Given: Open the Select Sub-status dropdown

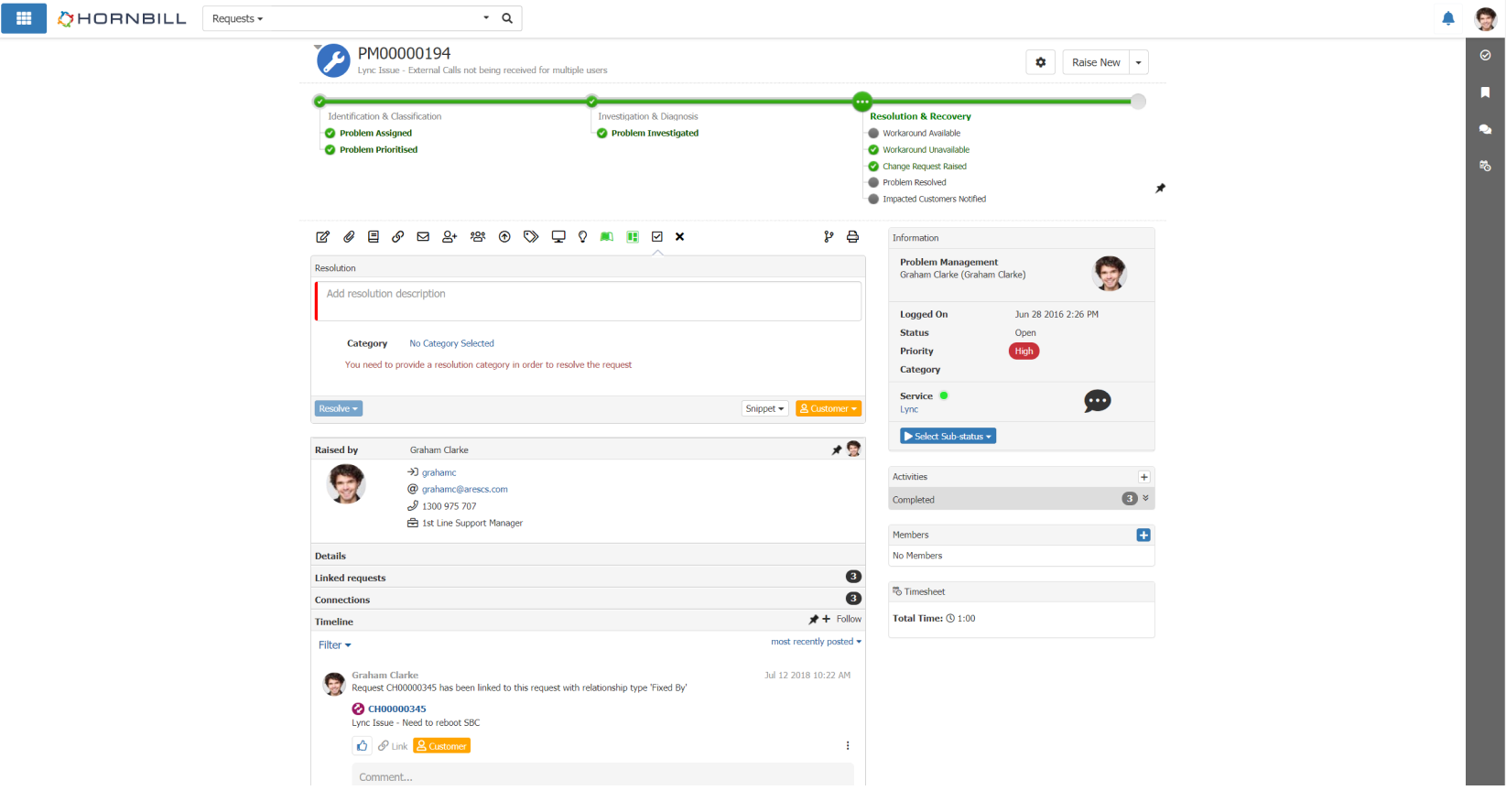Looking at the screenshot, I should tap(948, 437).
